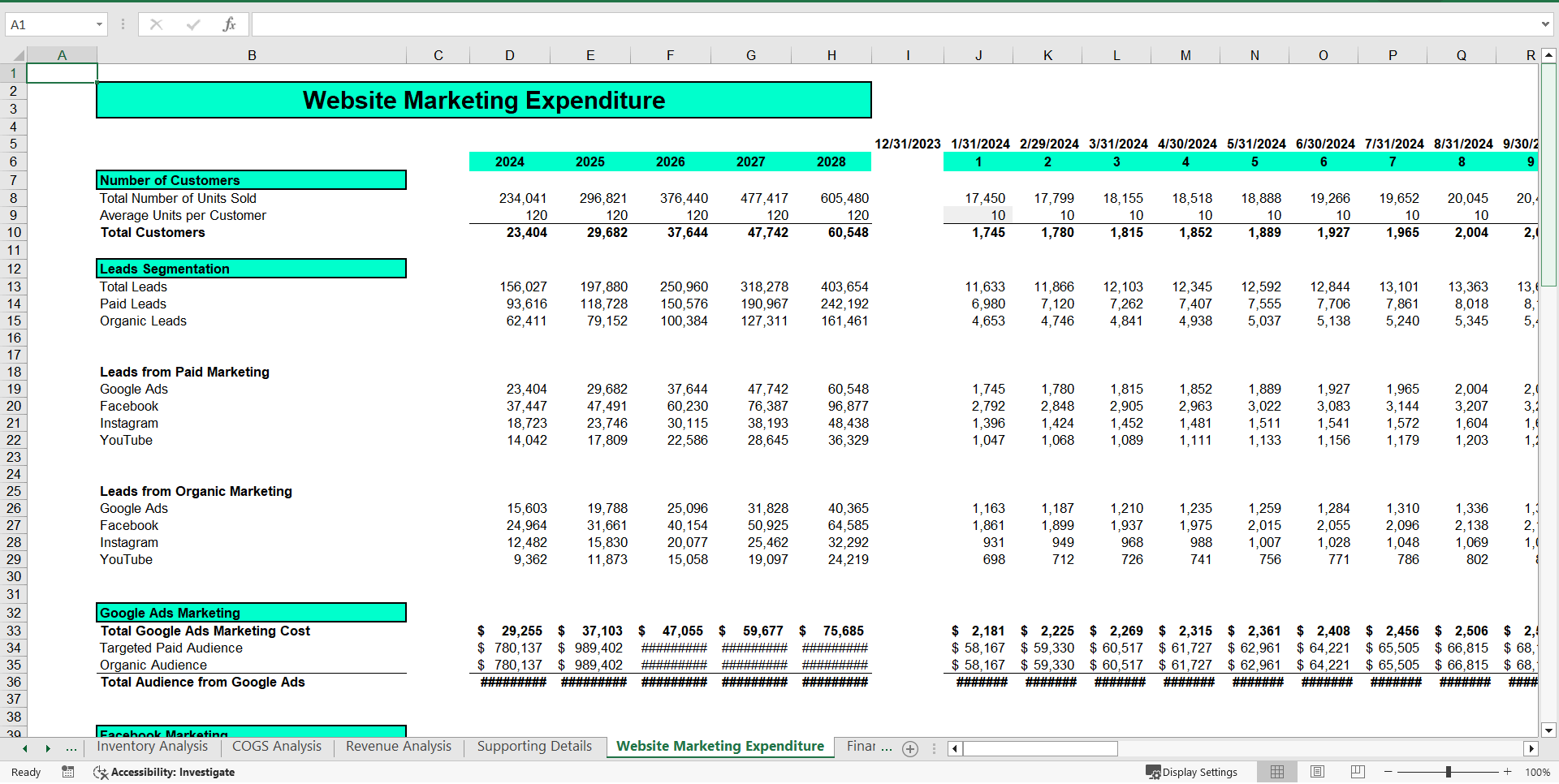
Task: Select the 2024 year header cell
Action: tap(510, 162)
